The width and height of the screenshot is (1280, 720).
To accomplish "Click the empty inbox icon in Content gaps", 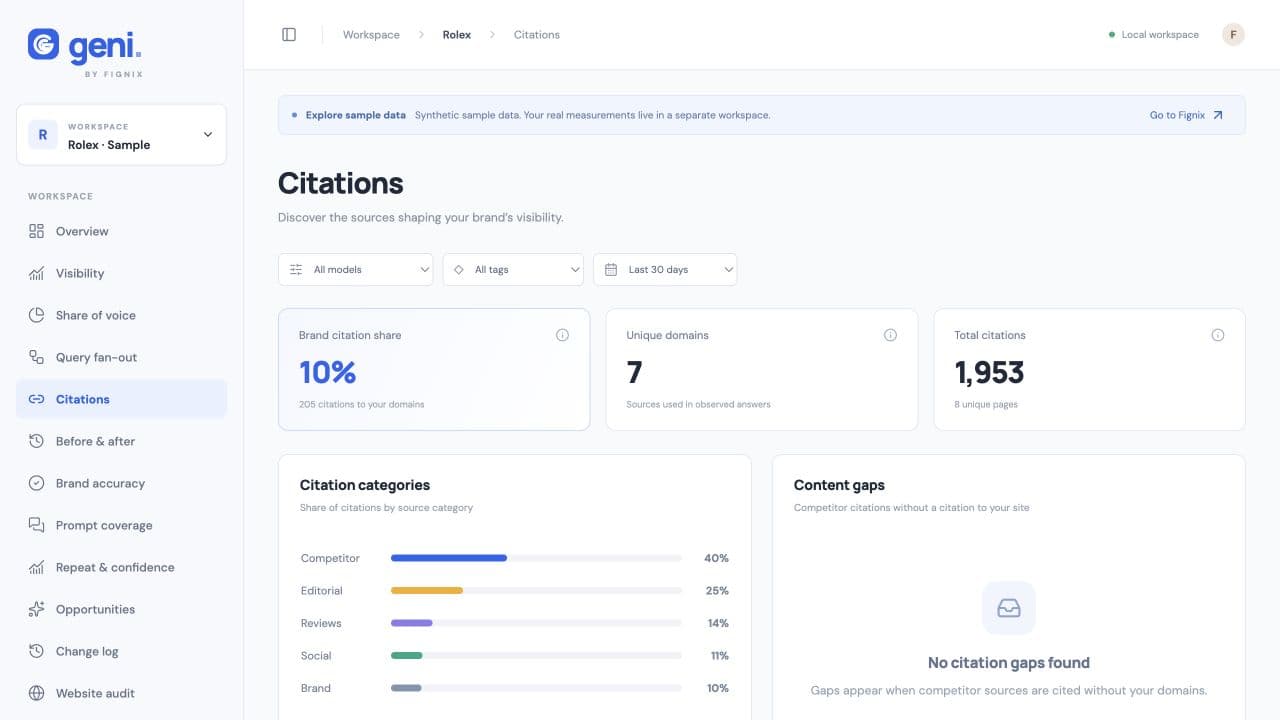I will click(1009, 608).
